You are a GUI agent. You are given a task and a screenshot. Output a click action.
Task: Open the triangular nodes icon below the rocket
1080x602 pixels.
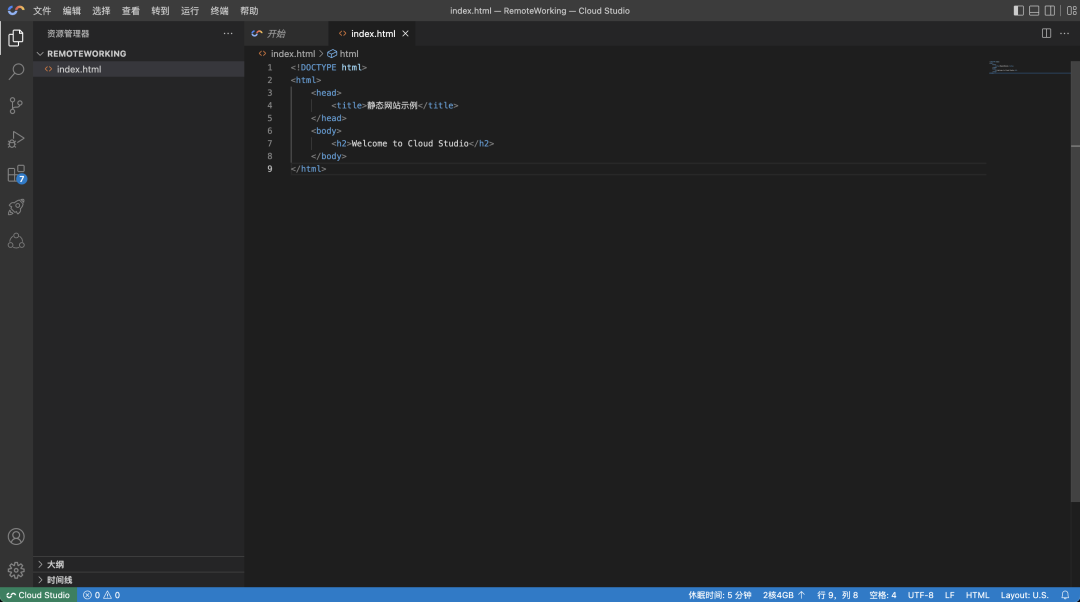pyautogui.click(x=16, y=241)
